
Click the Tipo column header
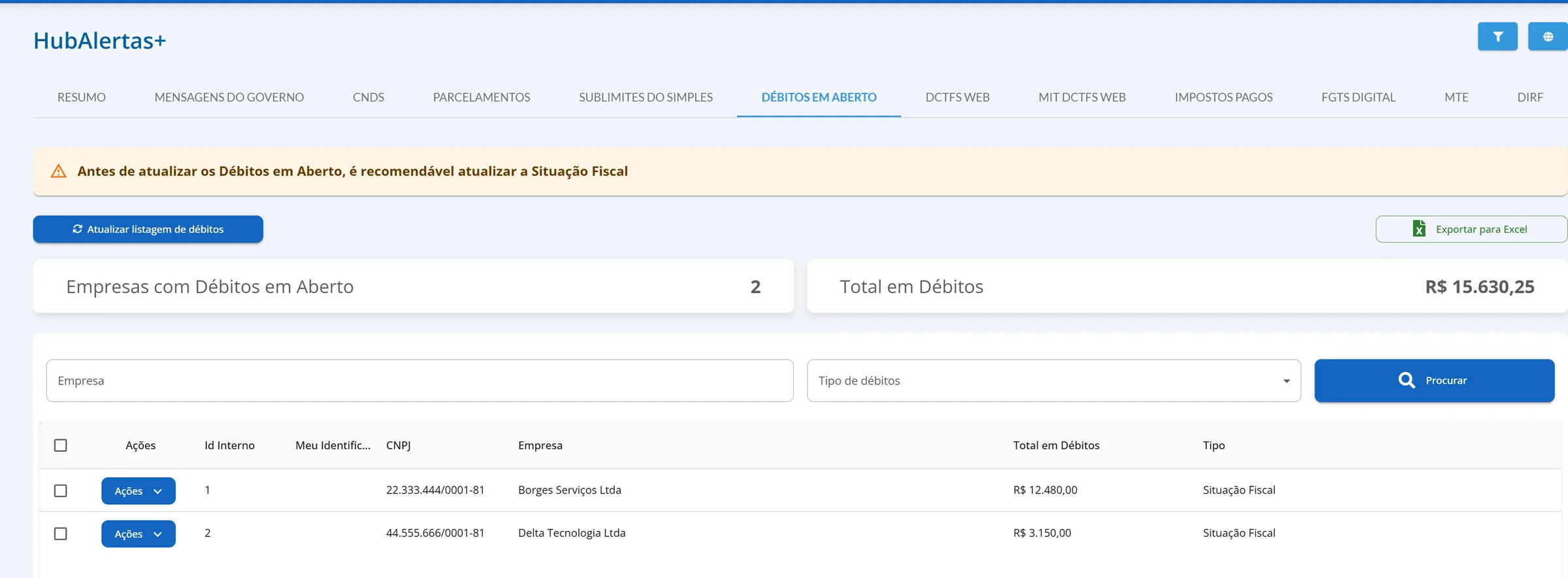[x=1214, y=445]
